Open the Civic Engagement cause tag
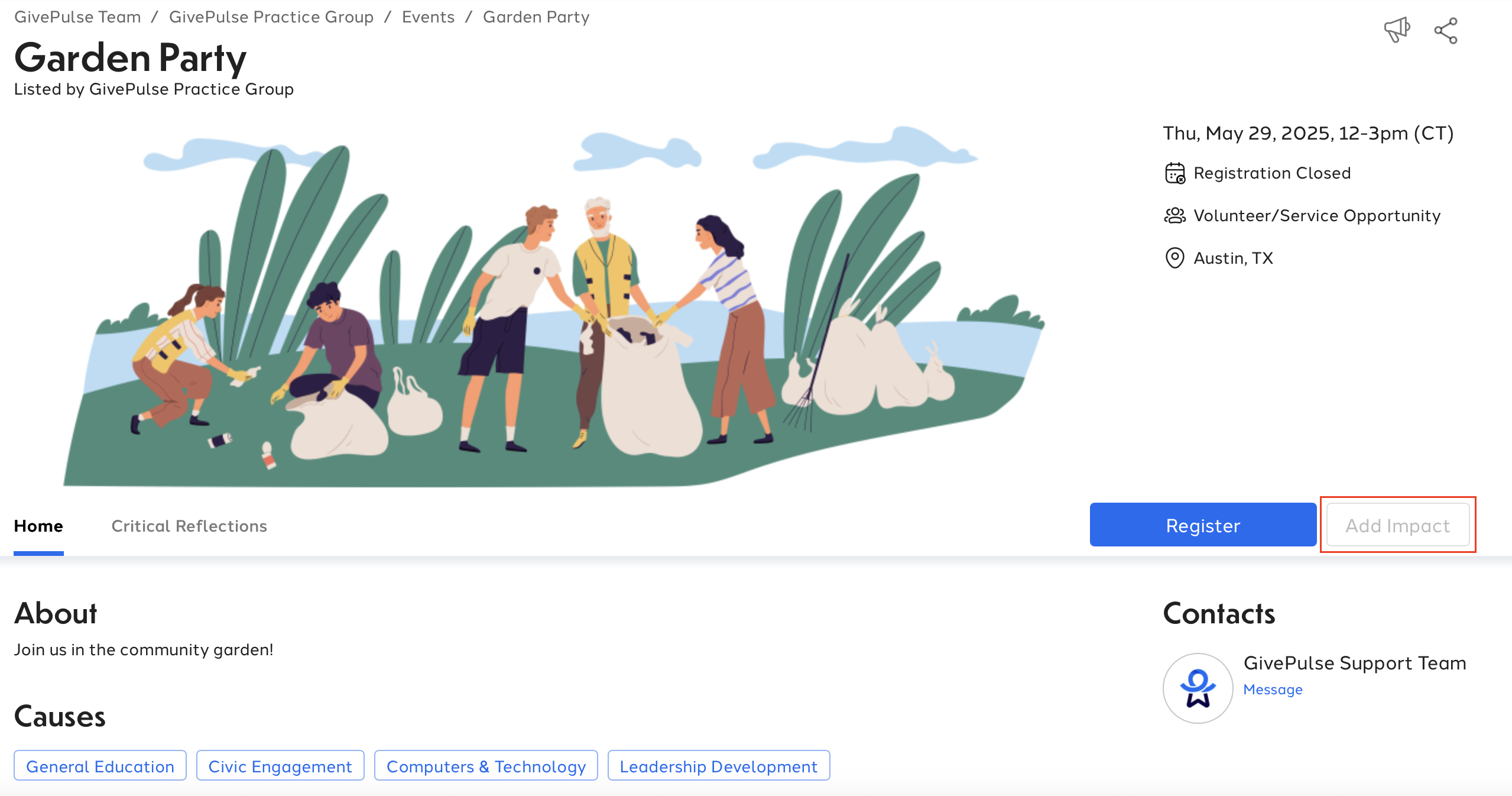Viewport: 1512px width, 796px height. [x=280, y=766]
